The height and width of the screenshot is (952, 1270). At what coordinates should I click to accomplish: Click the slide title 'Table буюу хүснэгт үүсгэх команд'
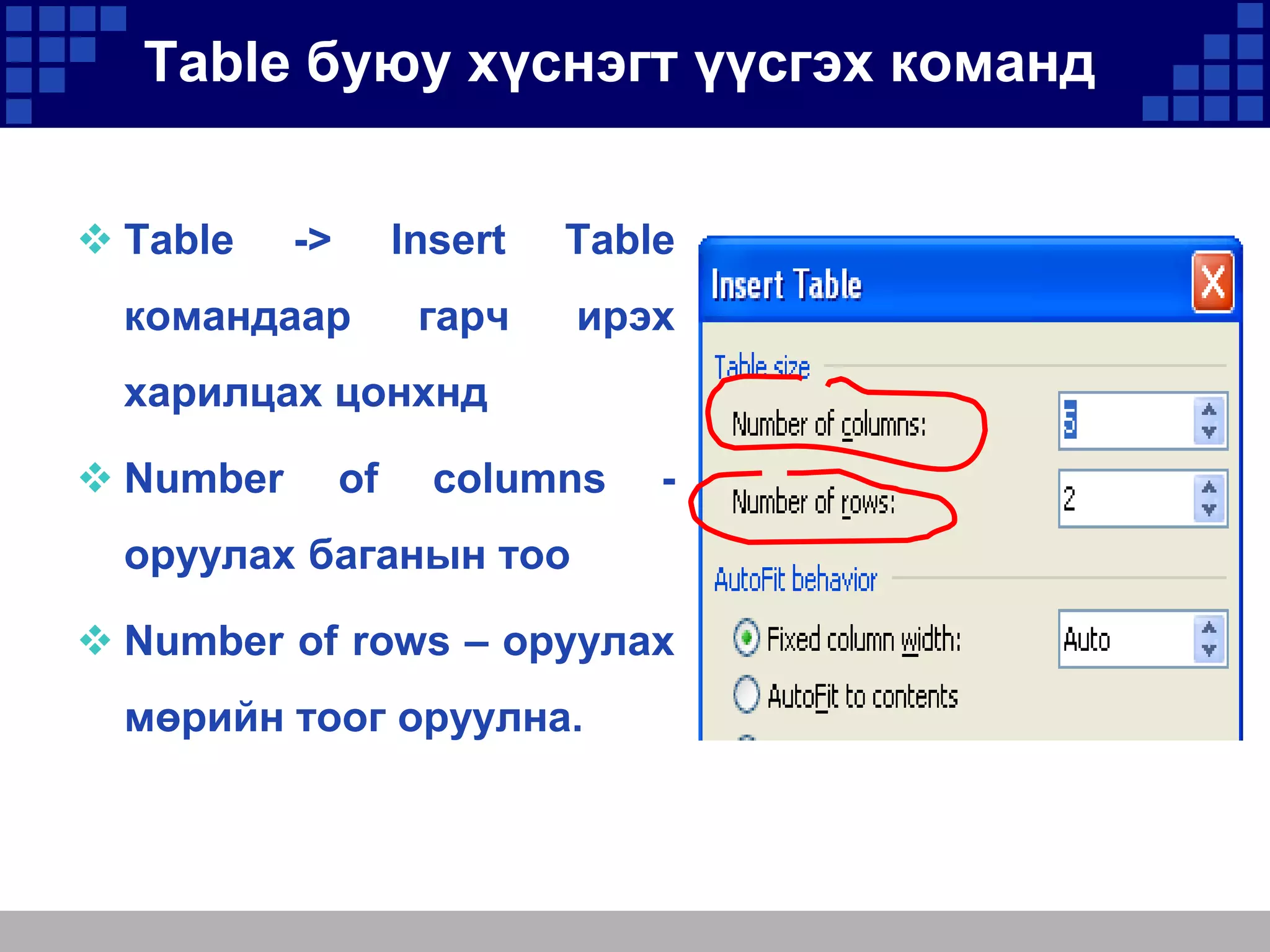[619, 63]
